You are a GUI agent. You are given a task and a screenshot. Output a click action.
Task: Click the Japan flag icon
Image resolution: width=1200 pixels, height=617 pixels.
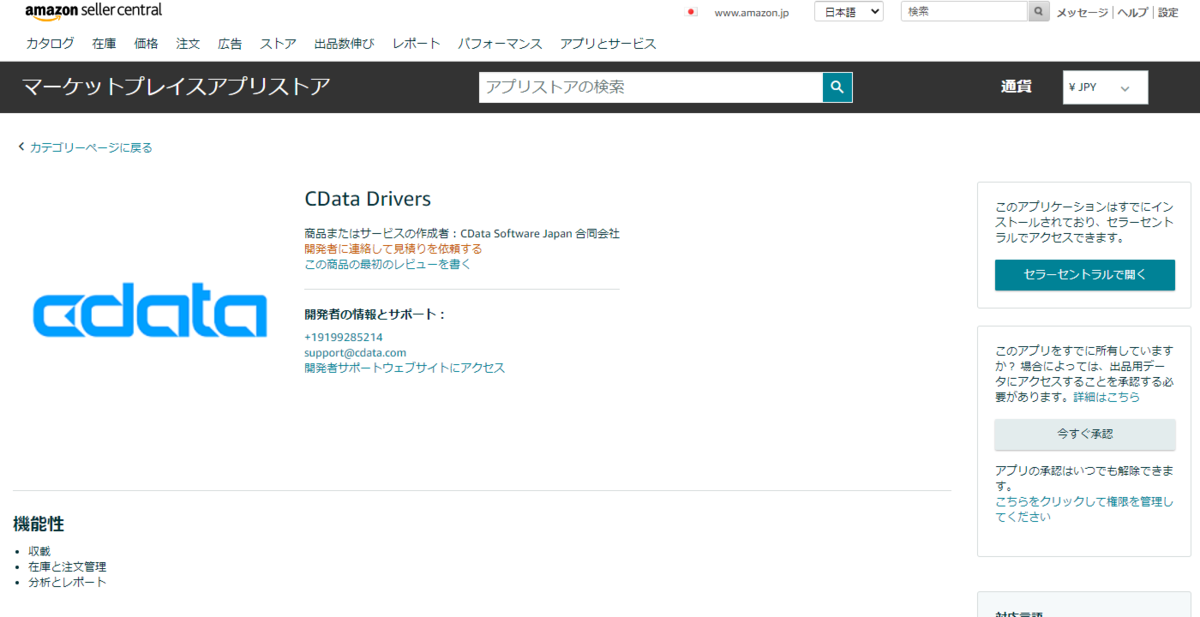[691, 12]
